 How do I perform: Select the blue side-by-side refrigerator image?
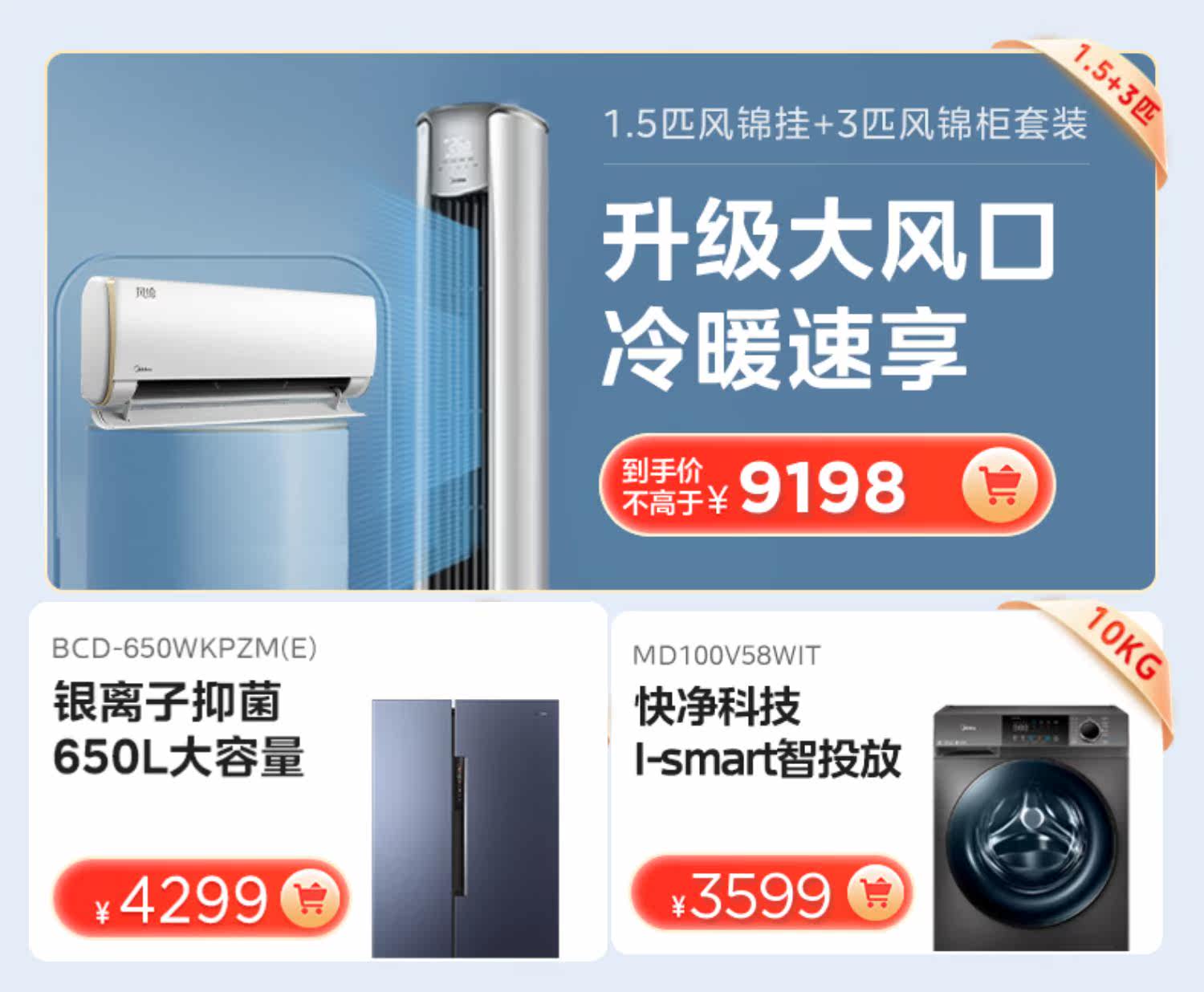[x=466, y=827]
